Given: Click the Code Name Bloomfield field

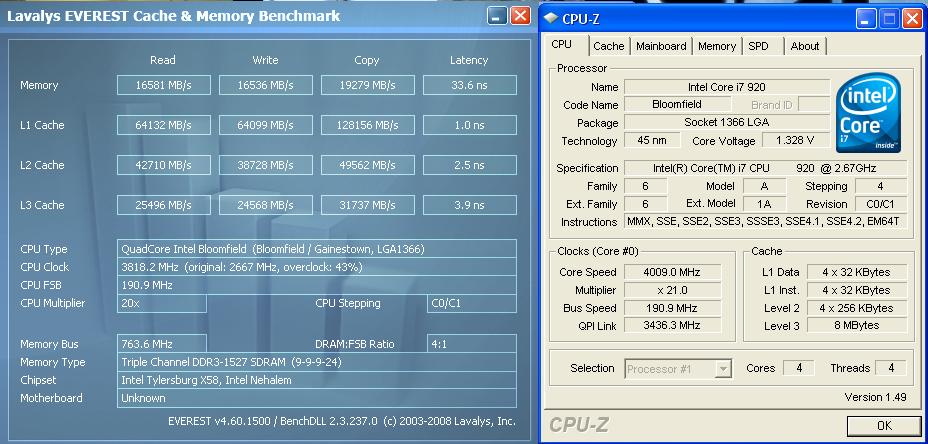Looking at the screenshot, I should point(677,104).
